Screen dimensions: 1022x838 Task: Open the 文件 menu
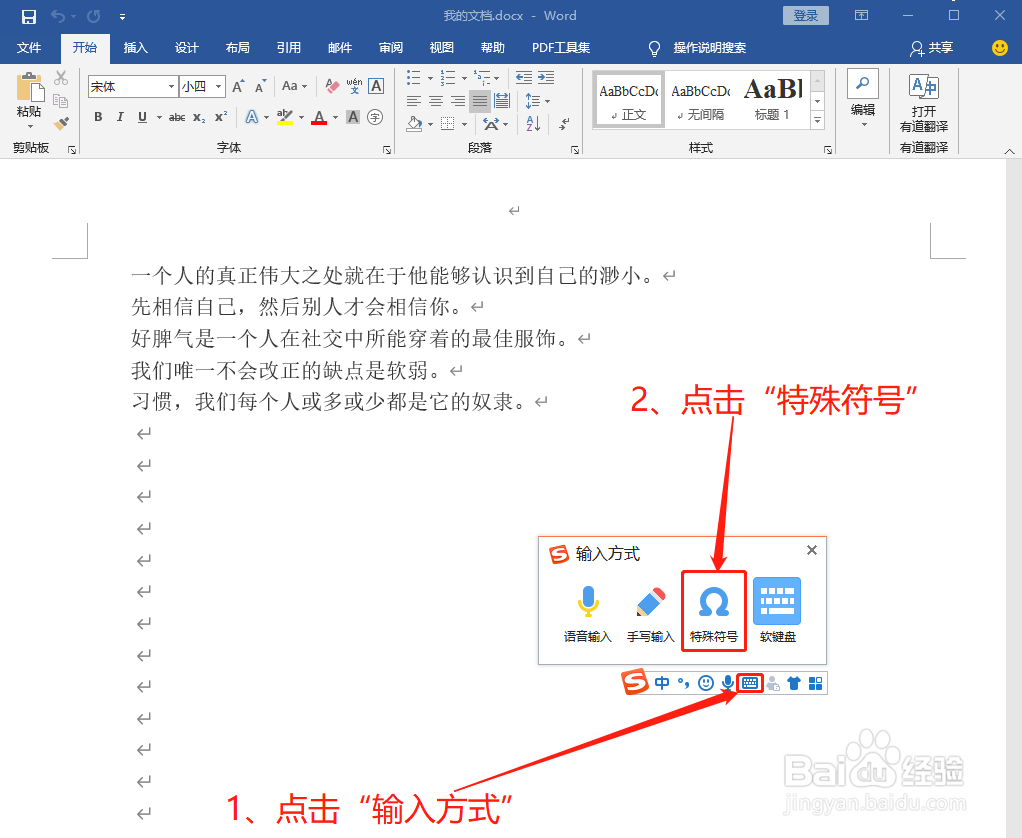29,48
